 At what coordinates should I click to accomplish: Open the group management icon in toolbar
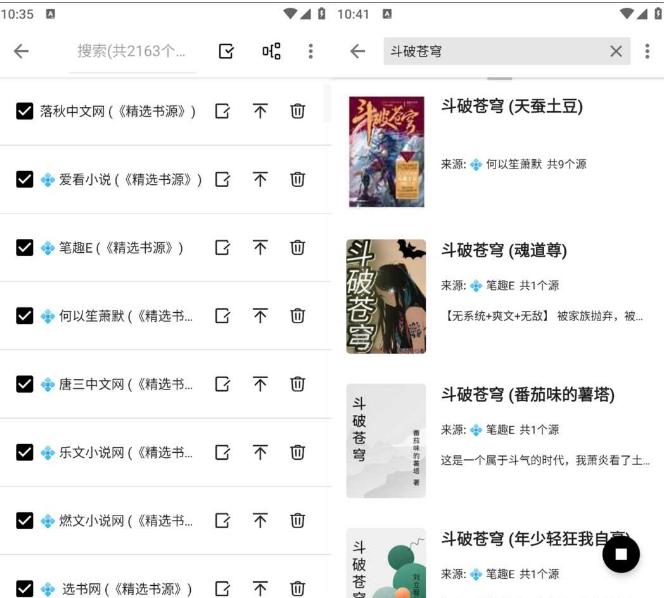(x=271, y=51)
